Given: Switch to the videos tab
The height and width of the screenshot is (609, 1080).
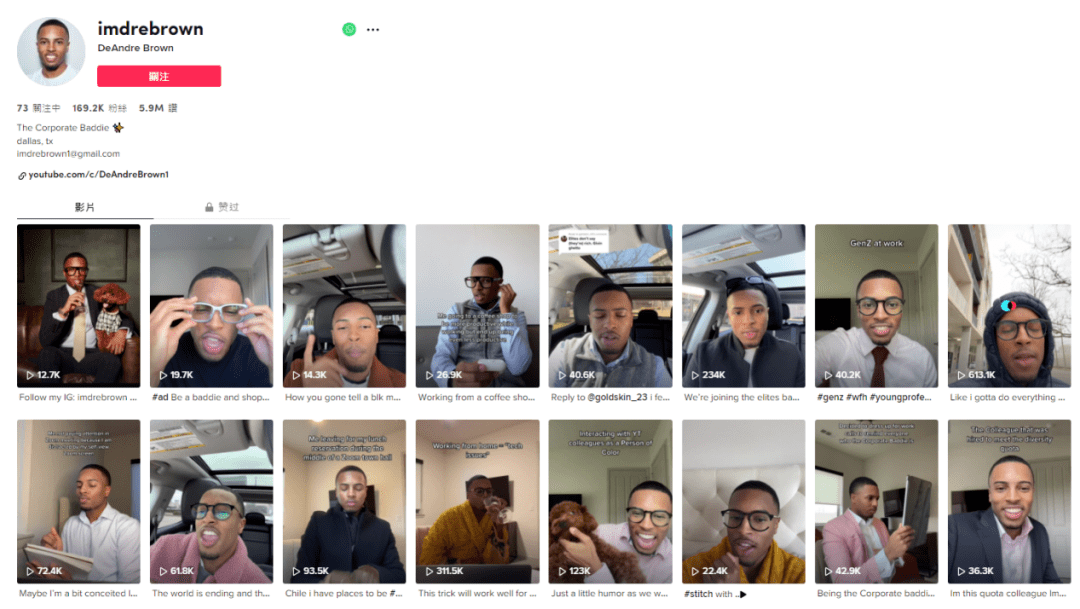Looking at the screenshot, I should 85,207.
